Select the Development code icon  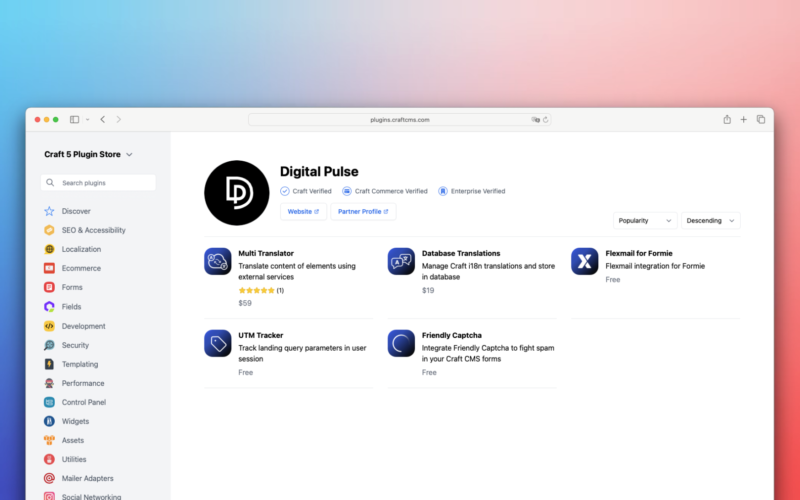coord(49,326)
